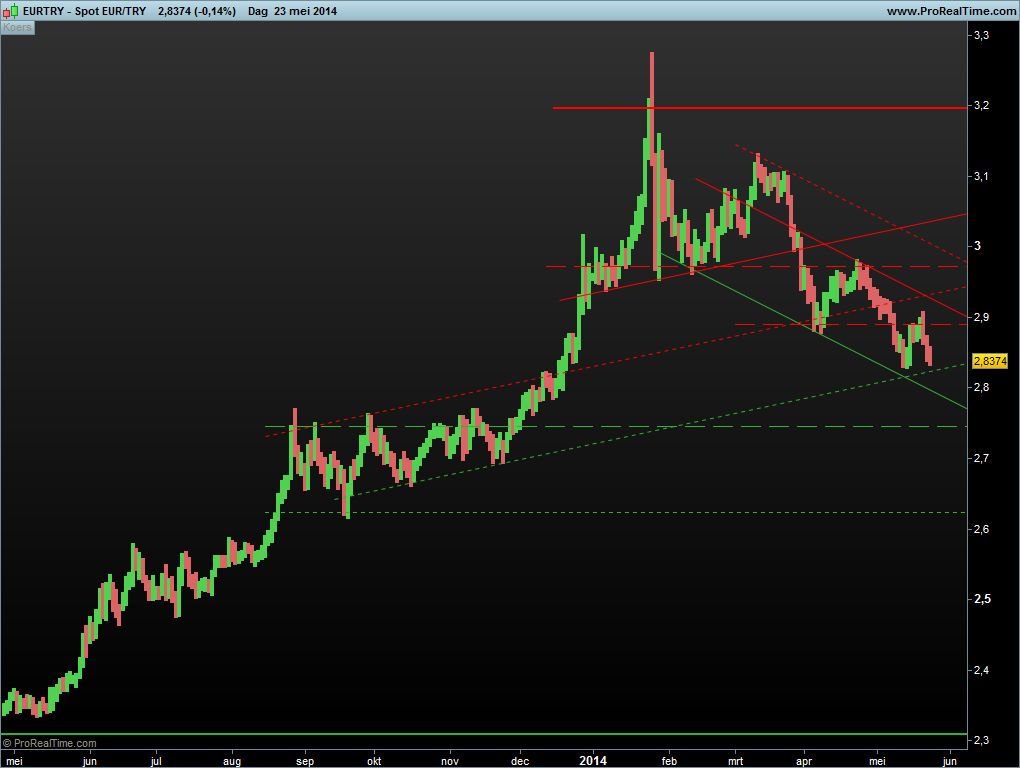Click the yellow 2,8374 current price tag
Screen dimensions: 1020x768
tap(989, 361)
